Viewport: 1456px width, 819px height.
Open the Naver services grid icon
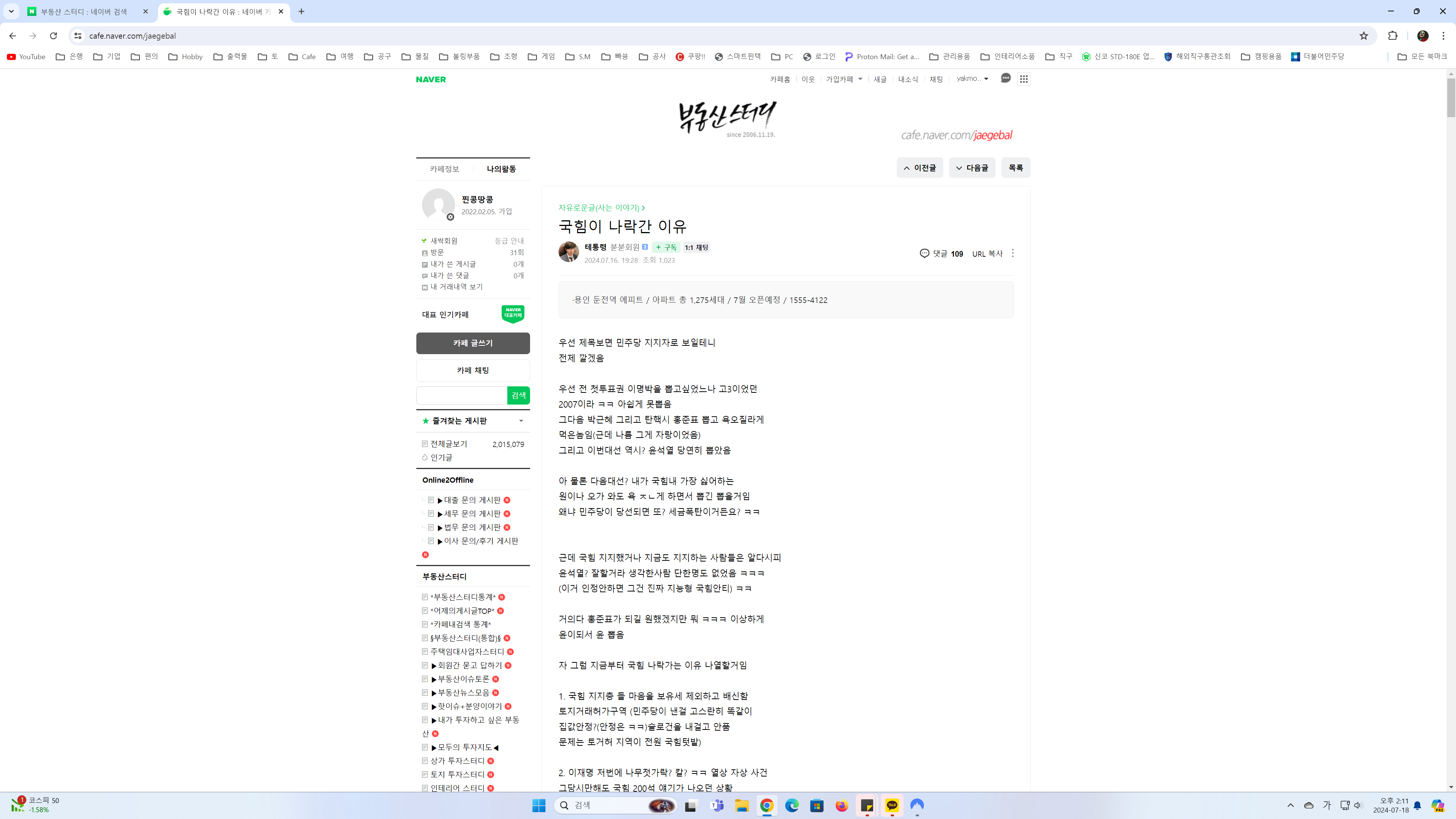tap(1024, 79)
